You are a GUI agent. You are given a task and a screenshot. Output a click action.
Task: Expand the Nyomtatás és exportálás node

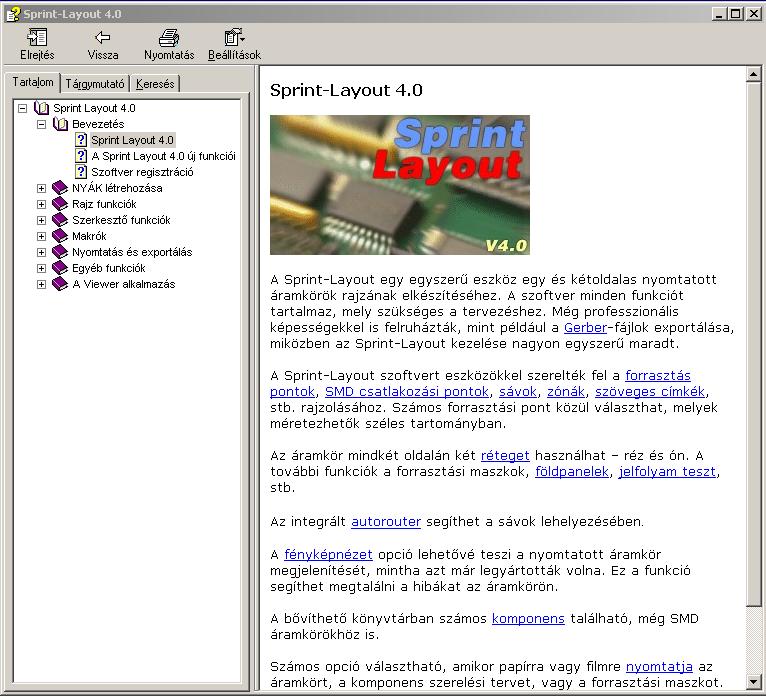[x=42, y=253]
